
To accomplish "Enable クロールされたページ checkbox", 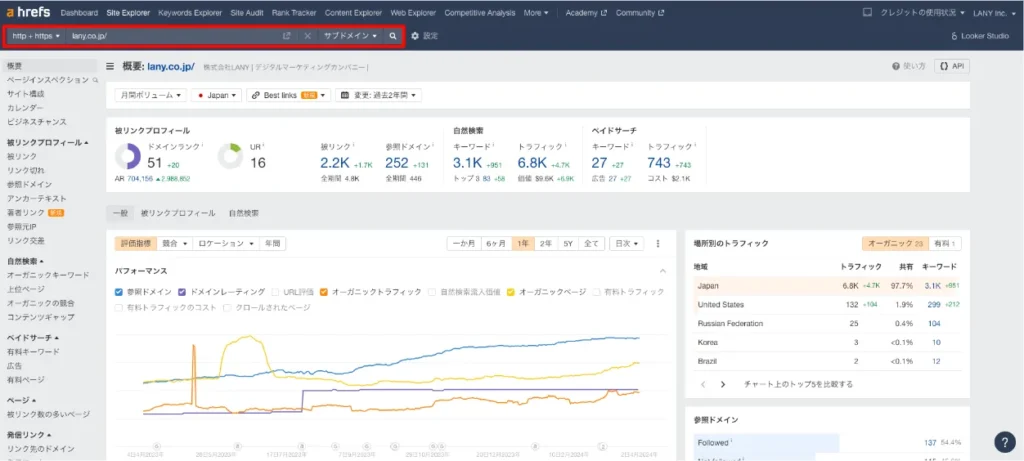I will (227, 307).
